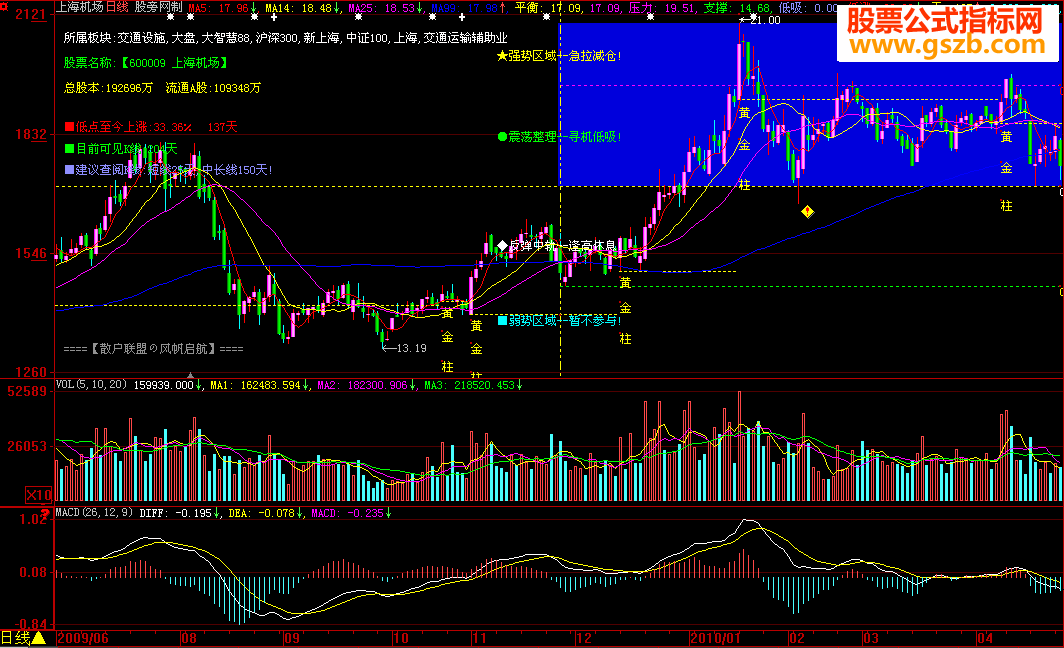Click the 08 month marker on time axis
1064x648 pixels.
189,639
